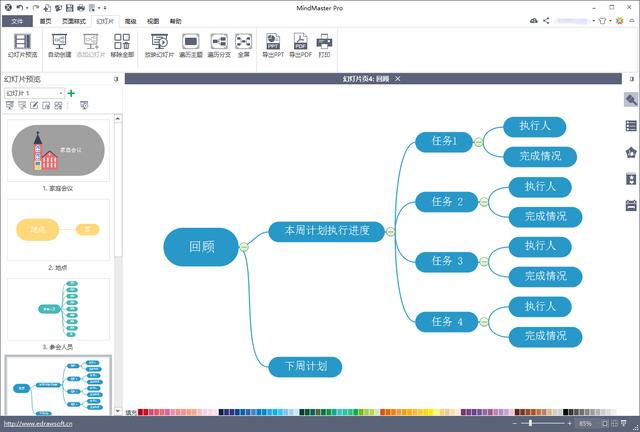Click the printer icon in quick access toolbar
Screen dimensions: 640x432
[81, 7]
